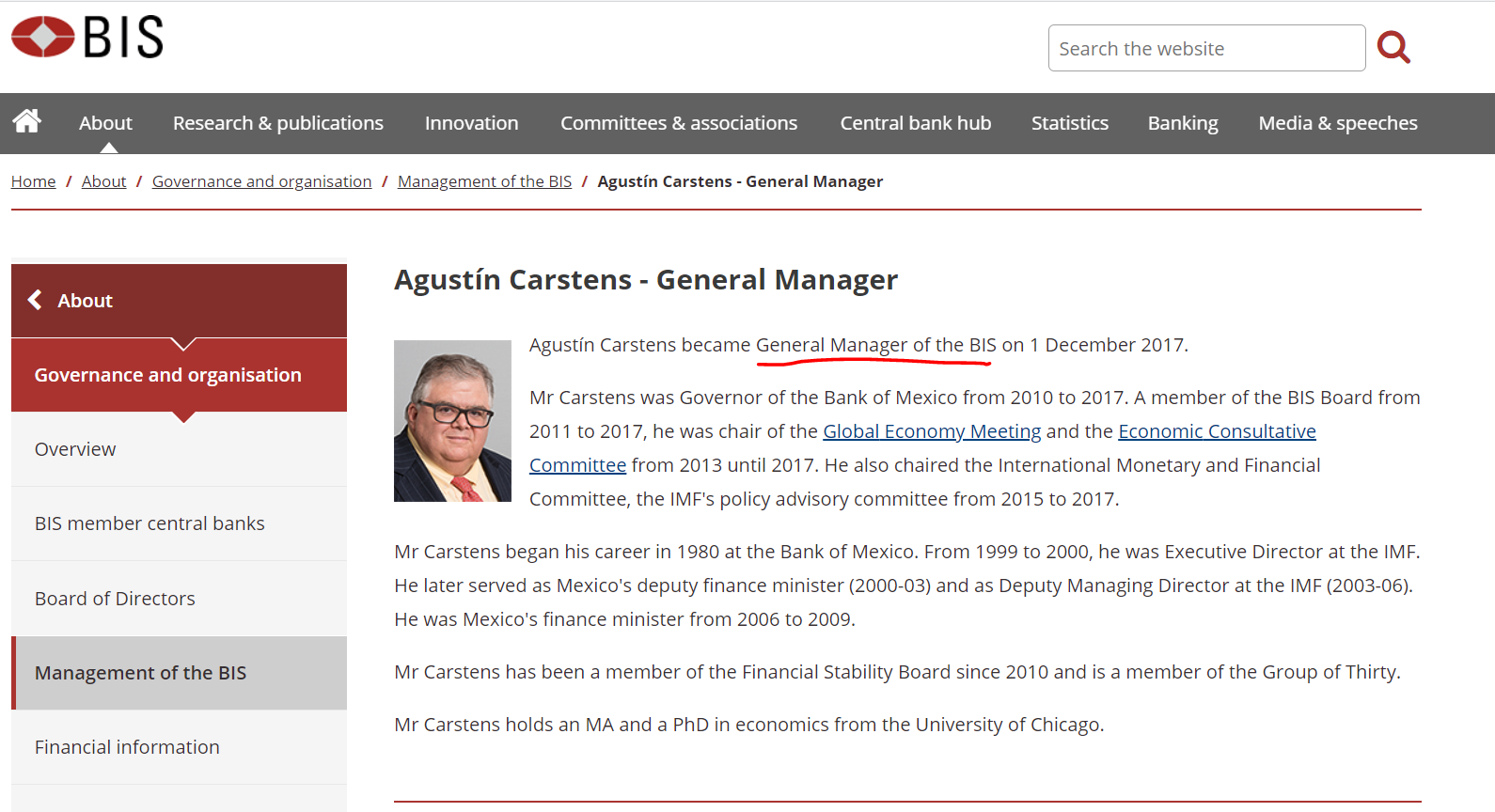The height and width of the screenshot is (812, 1495).
Task: Click inside the Search the website field
Action: point(1205,49)
